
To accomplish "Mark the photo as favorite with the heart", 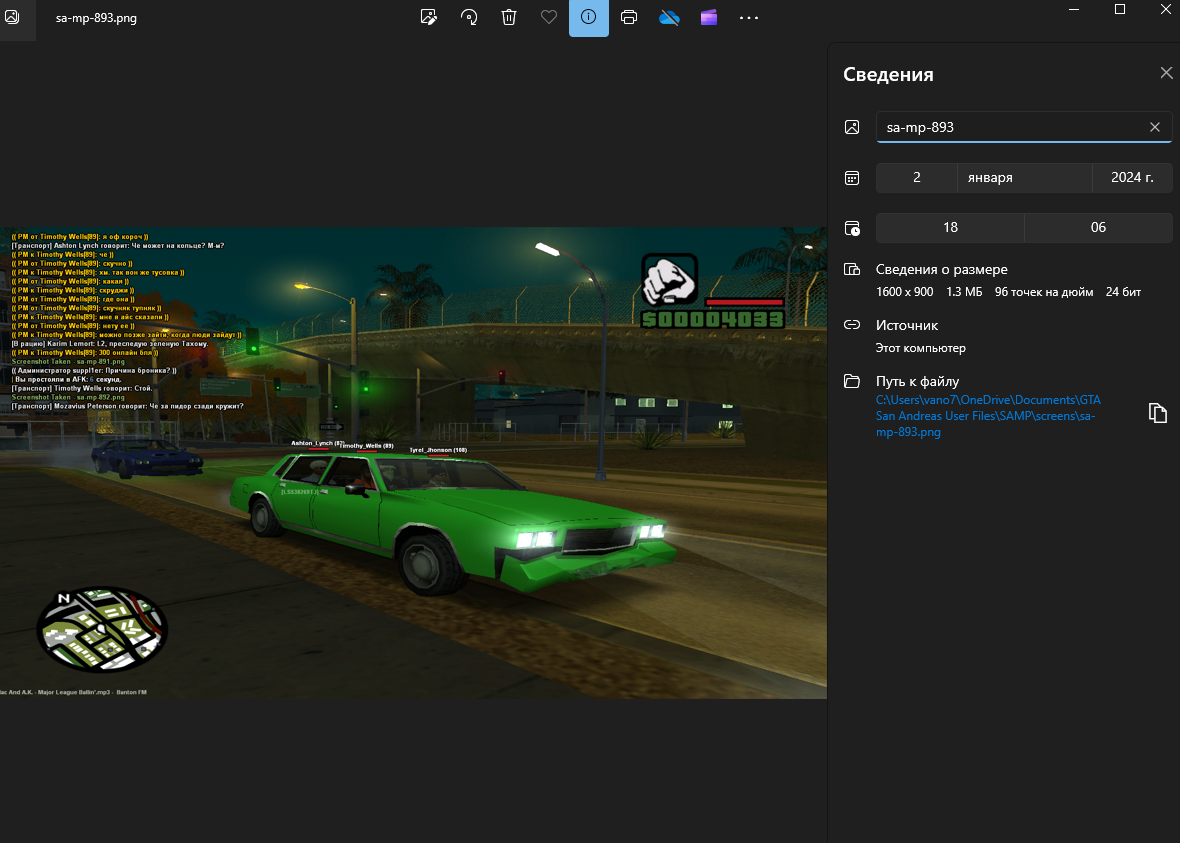I will click(x=549, y=17).
